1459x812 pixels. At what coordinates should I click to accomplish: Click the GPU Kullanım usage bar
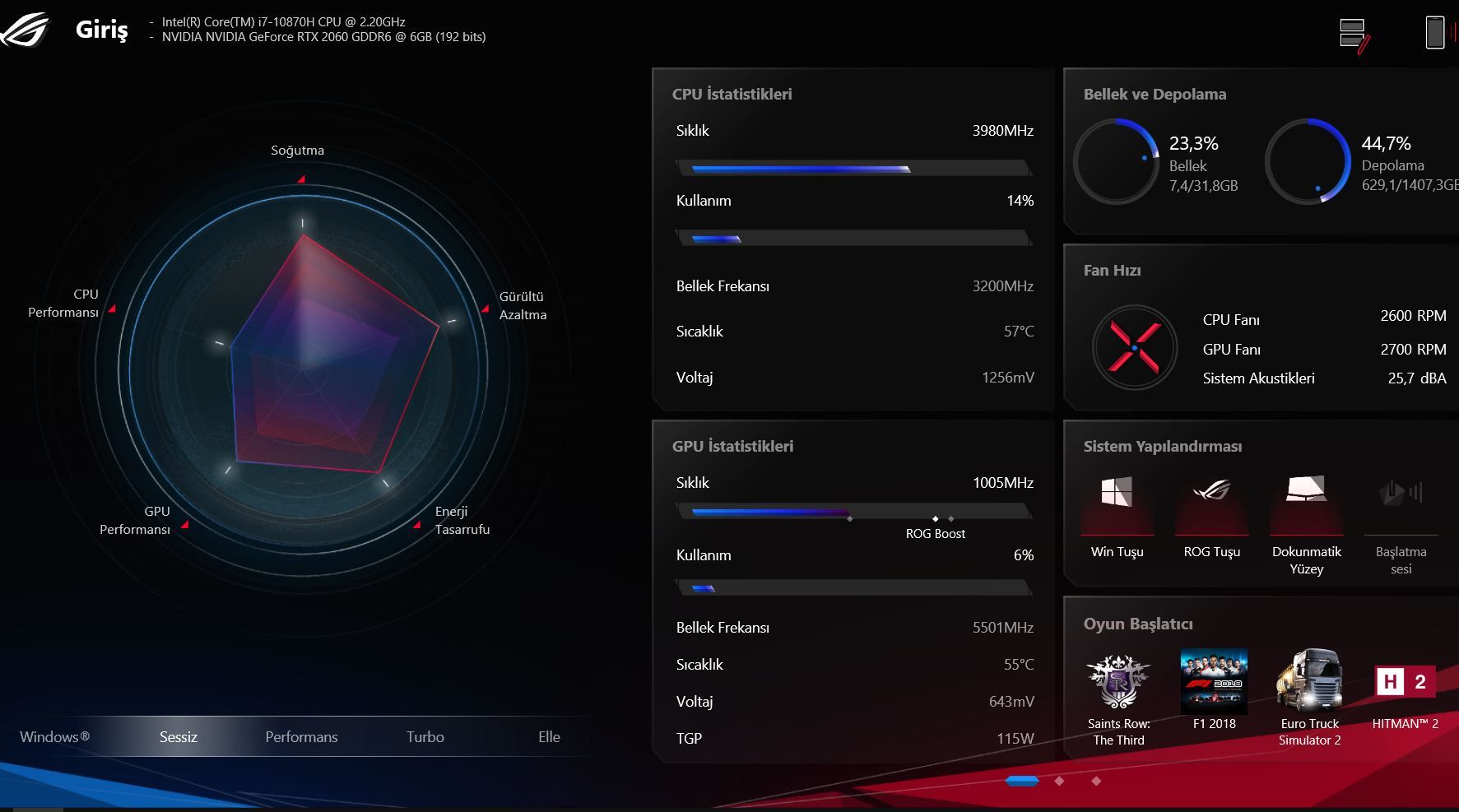[853, 587]
